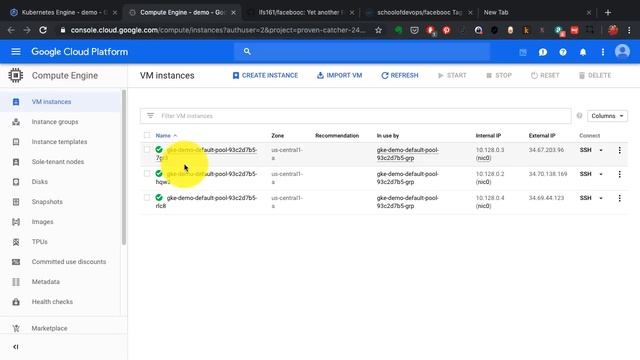Click the browser address bar URL
The image size is (640, 360).
pos(218,30)
